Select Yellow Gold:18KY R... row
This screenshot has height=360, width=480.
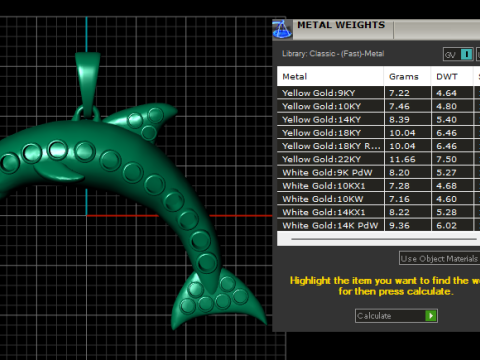(x=378, y=146)
